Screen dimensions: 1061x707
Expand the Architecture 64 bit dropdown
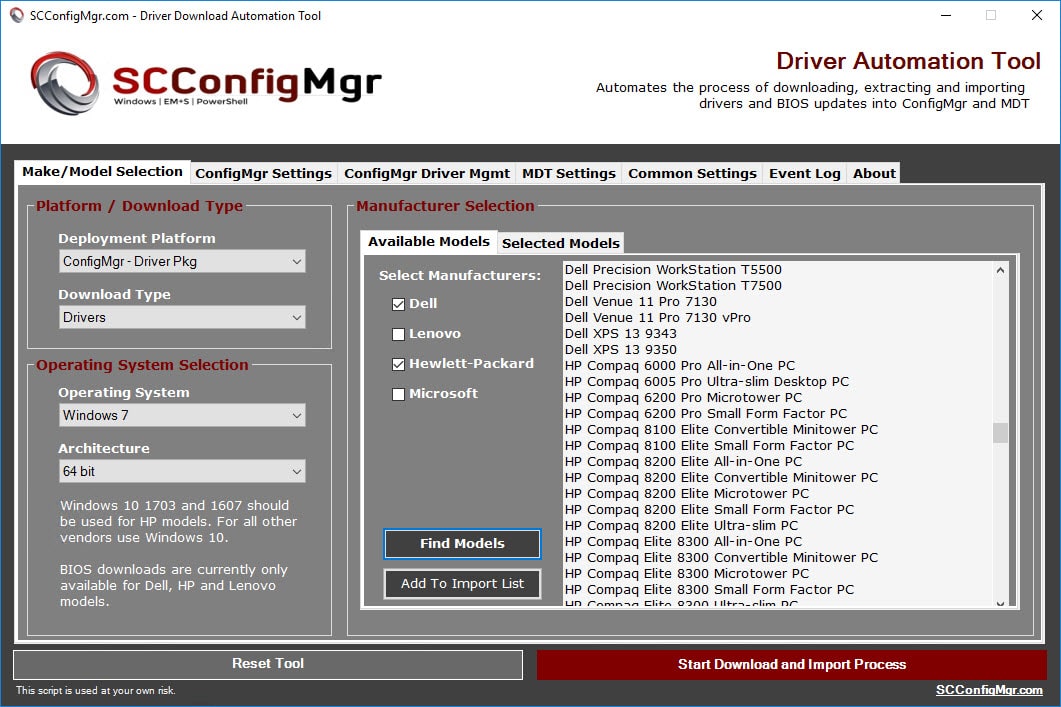click(182, 472)
